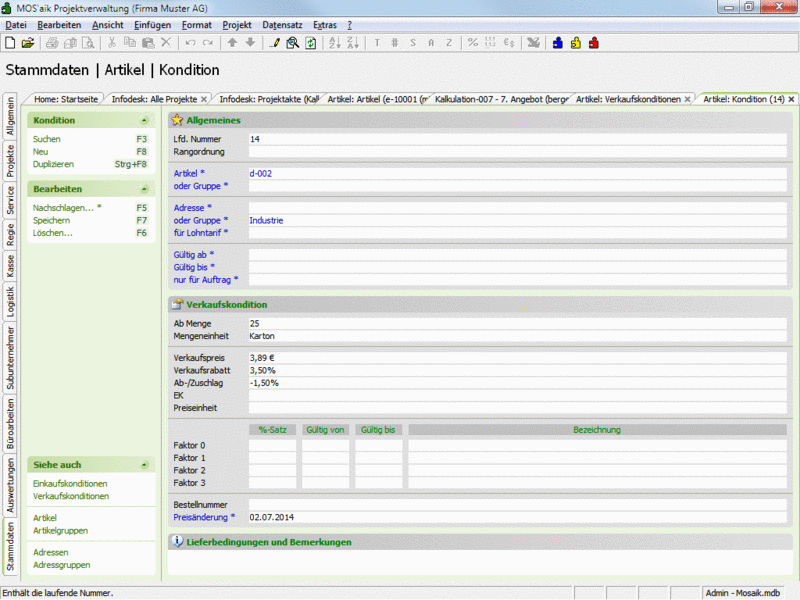
Task: Open the Adressgruppen link
Action: click(x=61, y=565)
